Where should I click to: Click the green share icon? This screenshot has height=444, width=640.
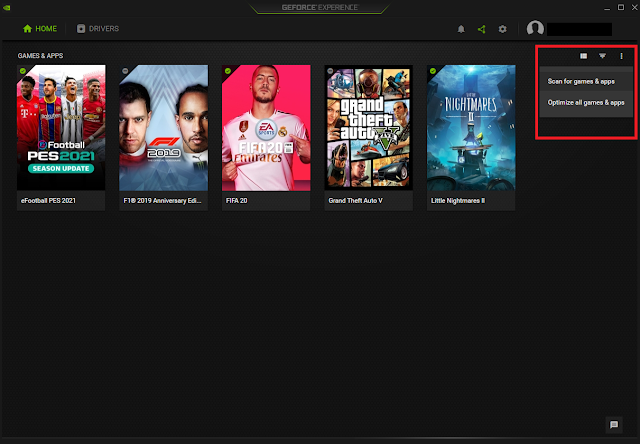click(x=482, y=29)
